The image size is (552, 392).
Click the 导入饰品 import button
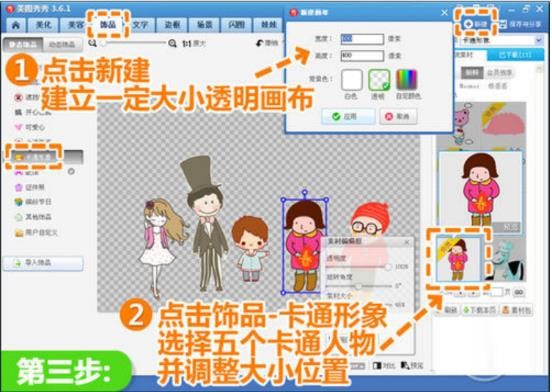coord(43,263)
